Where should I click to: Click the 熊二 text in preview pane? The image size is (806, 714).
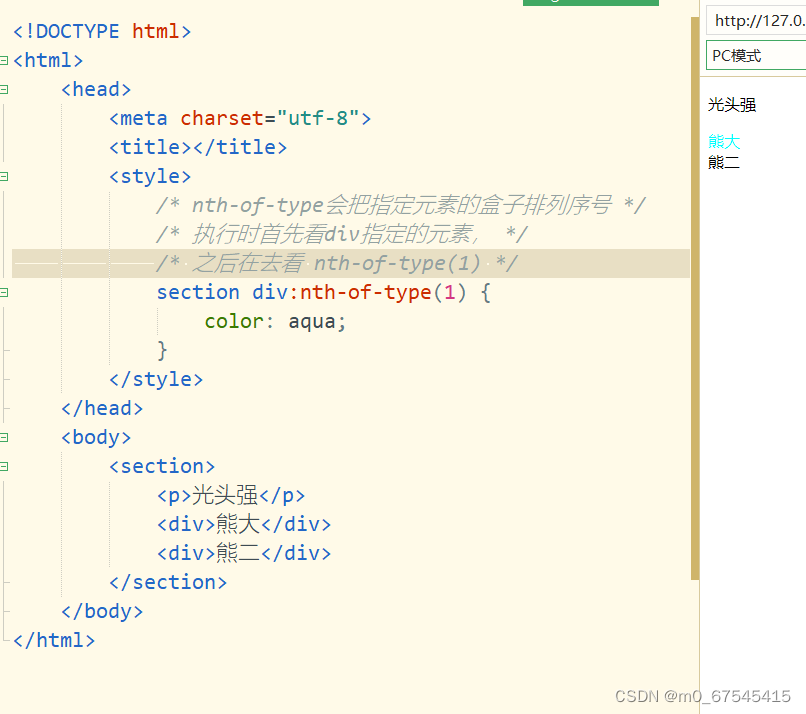(722, 161)
